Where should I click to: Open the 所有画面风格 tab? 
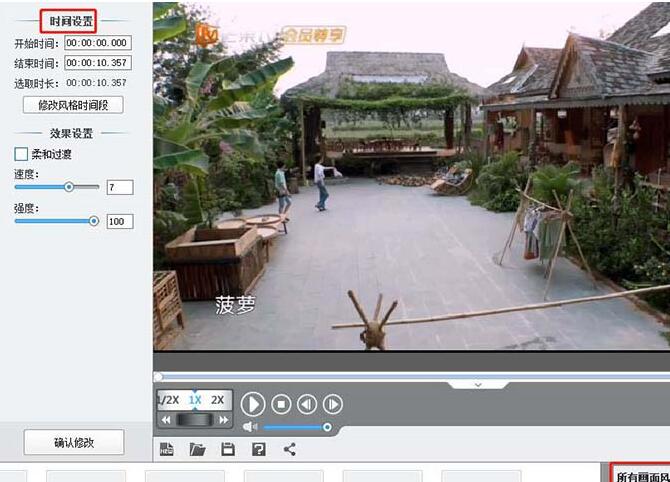(x=643, y=475)
